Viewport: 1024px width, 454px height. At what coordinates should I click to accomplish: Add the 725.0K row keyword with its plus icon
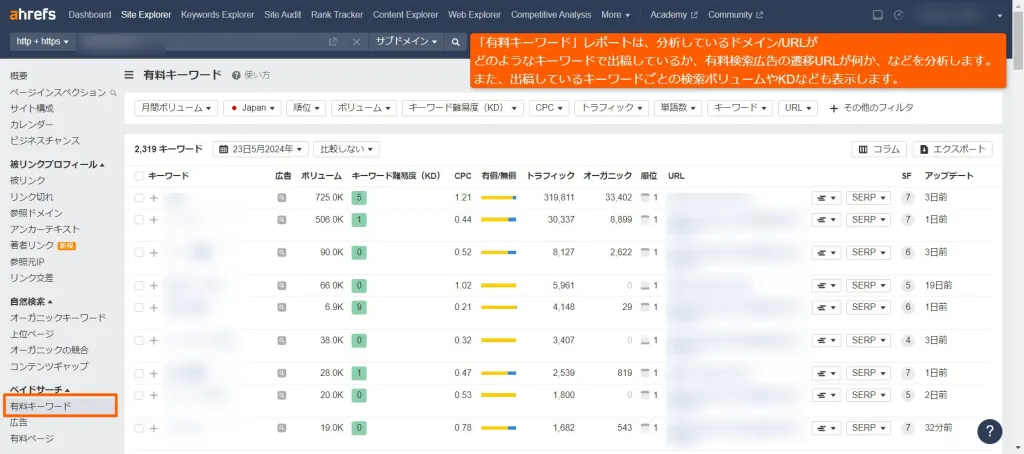(154, 197)
